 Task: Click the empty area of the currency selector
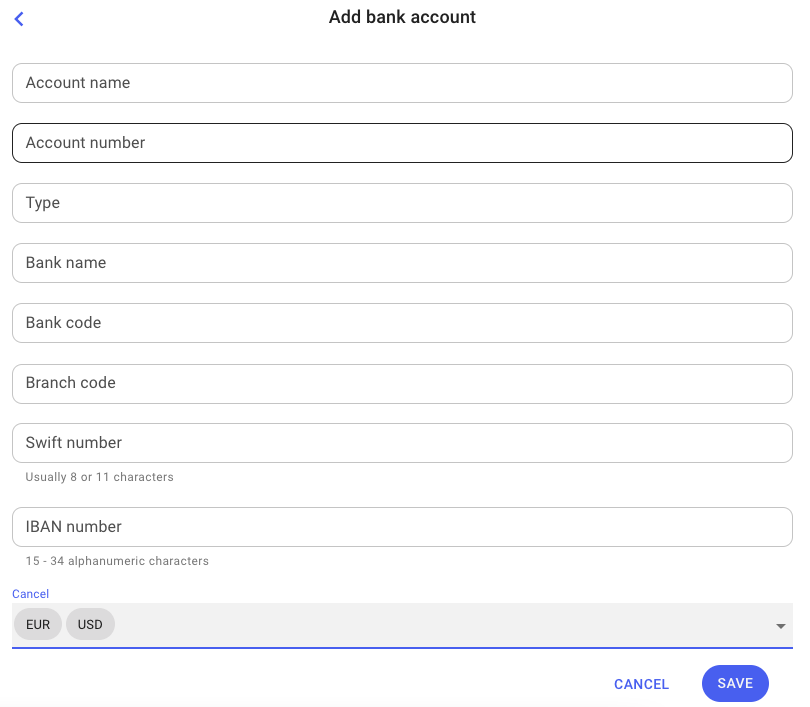440,625
